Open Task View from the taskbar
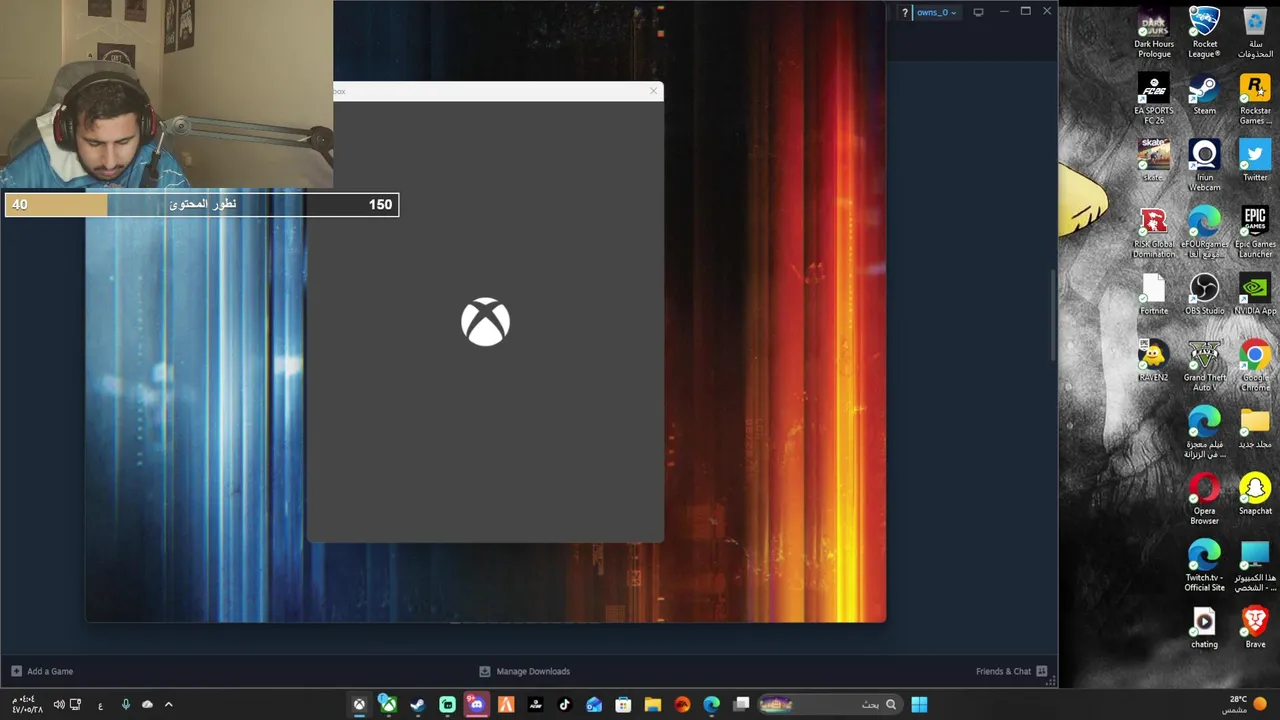This screenshot has width=1280, height=720. [741, 704]
